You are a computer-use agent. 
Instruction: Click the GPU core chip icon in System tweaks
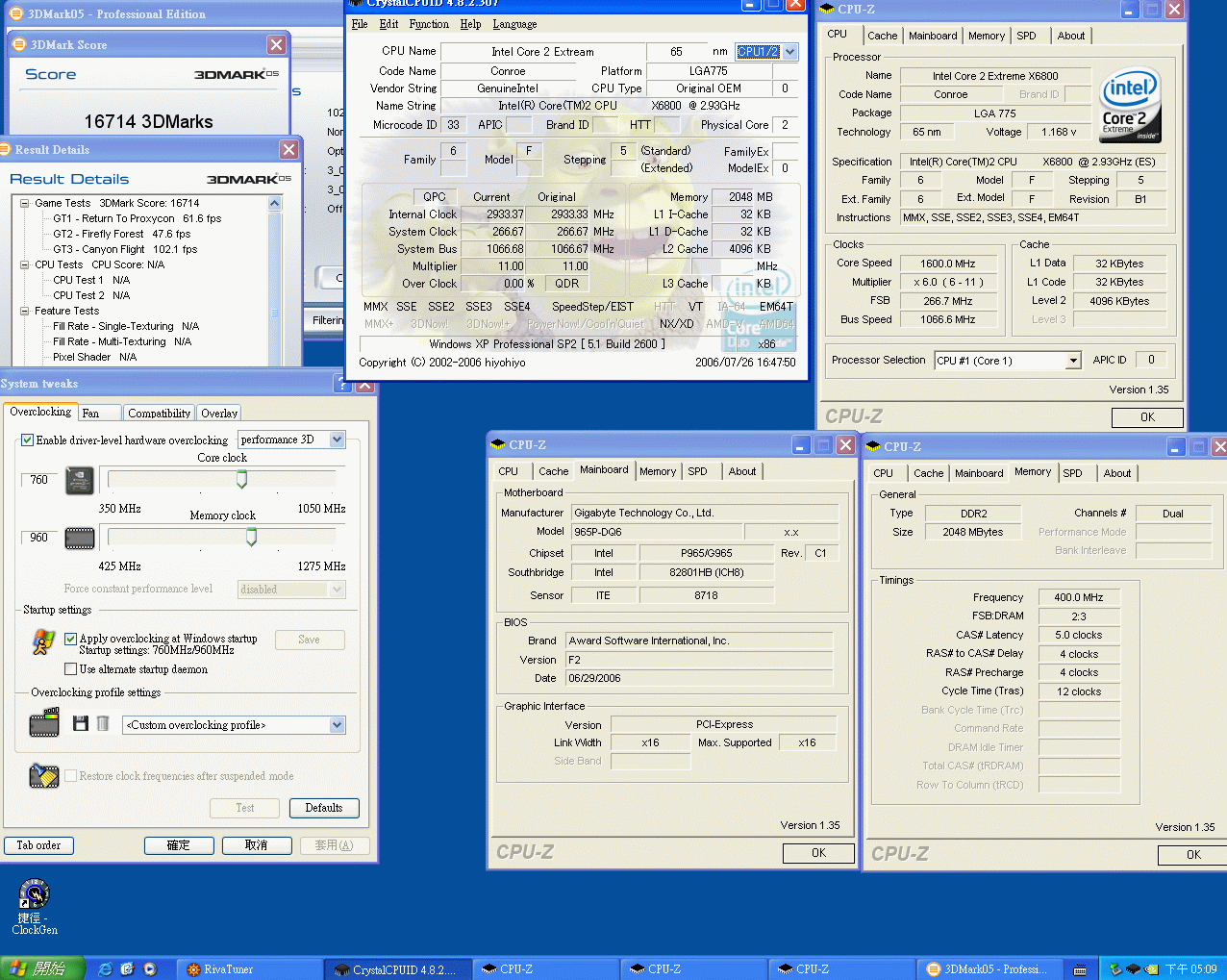[79, 480]
